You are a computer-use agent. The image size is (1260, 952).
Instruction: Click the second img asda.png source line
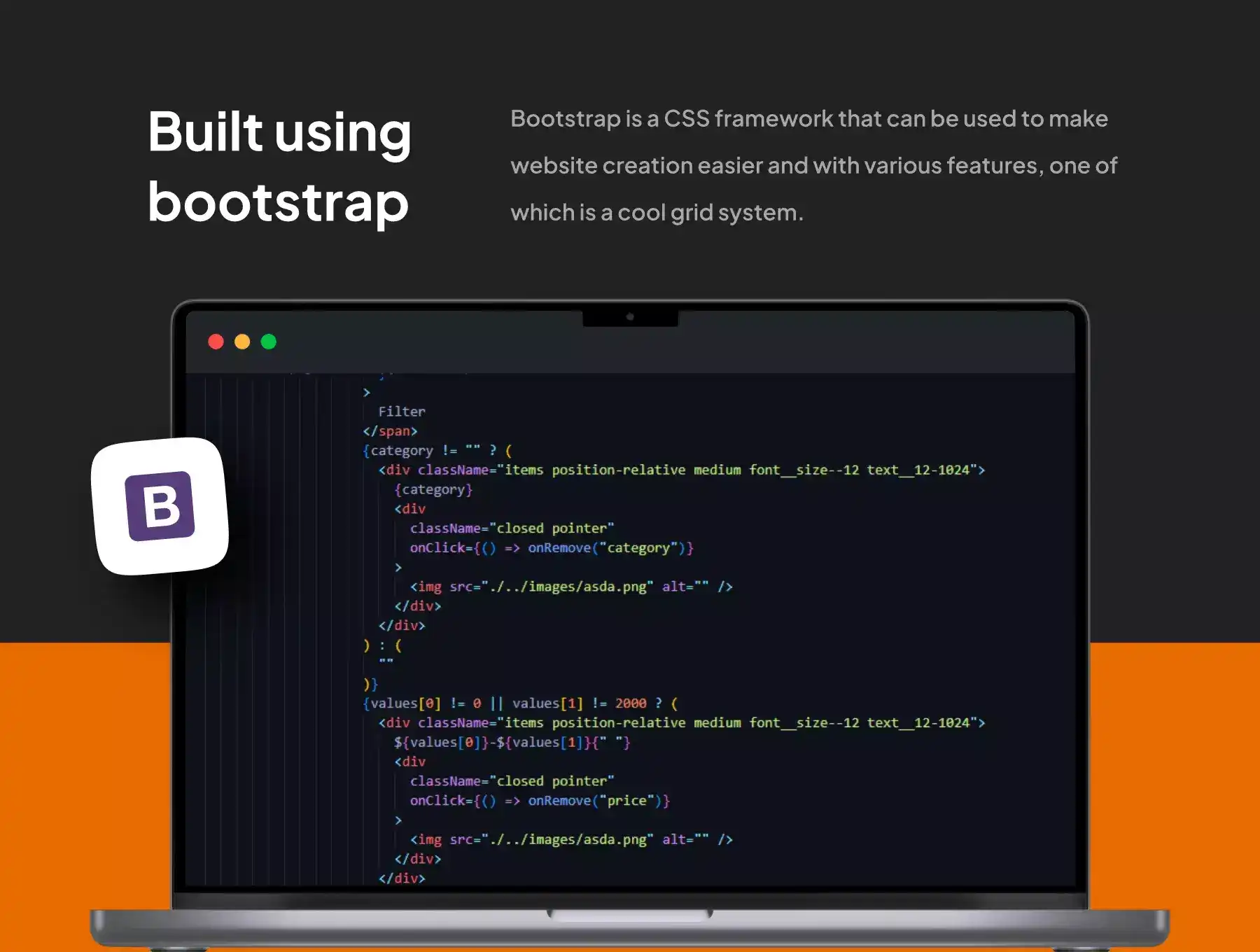[x=570, y=839]
